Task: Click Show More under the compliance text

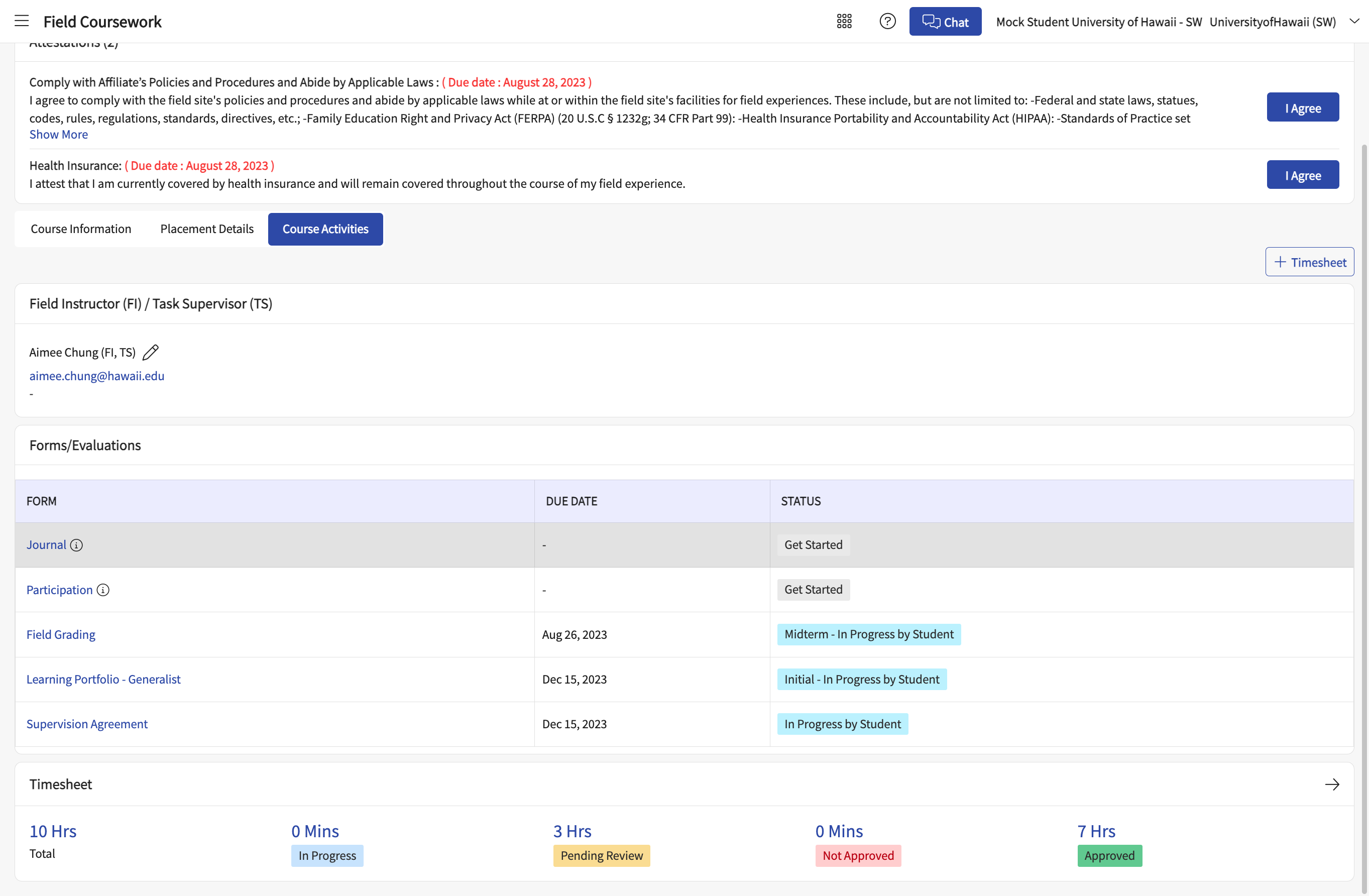Action: click(59, 135)
